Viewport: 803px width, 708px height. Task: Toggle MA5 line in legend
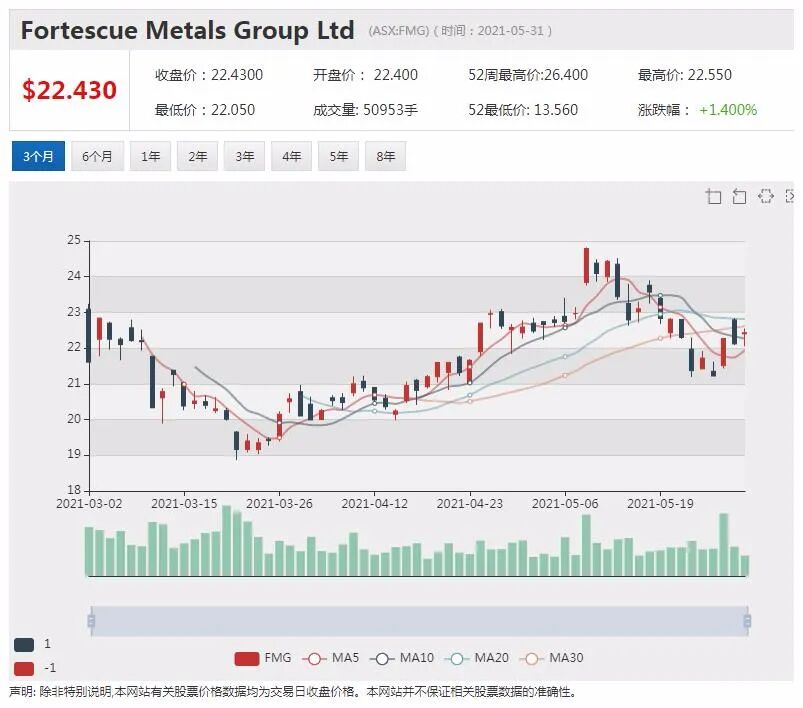[331, 658]
